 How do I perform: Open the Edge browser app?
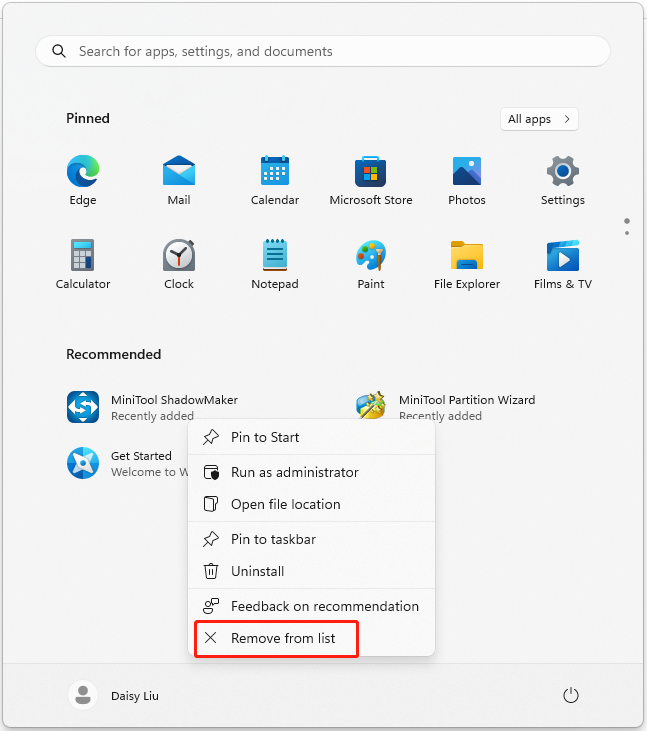click(83, 172)
